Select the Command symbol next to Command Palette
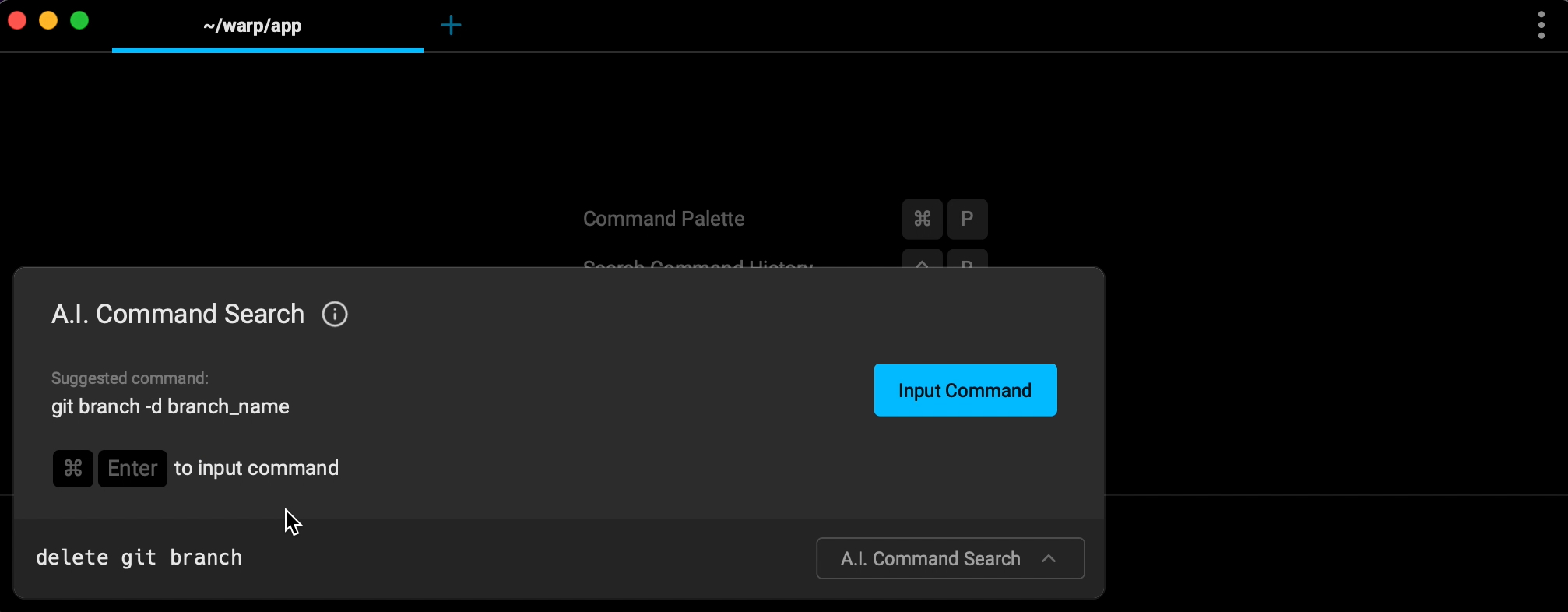Image resolution: width=1568 pixels, height=612 pixels. pos(921,219)
